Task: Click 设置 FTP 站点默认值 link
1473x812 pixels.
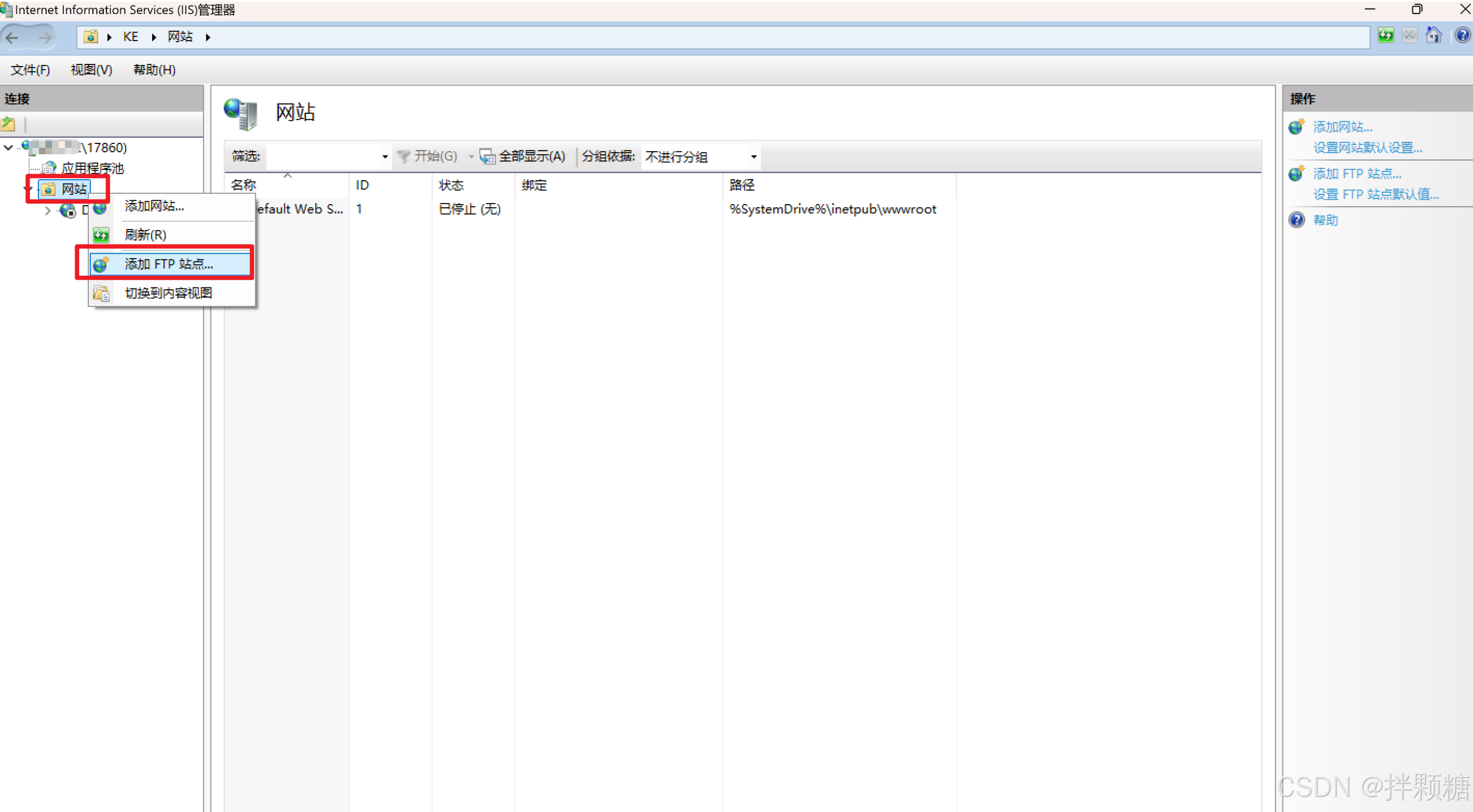Action: pyautogui.click(x=1375, y=194)
